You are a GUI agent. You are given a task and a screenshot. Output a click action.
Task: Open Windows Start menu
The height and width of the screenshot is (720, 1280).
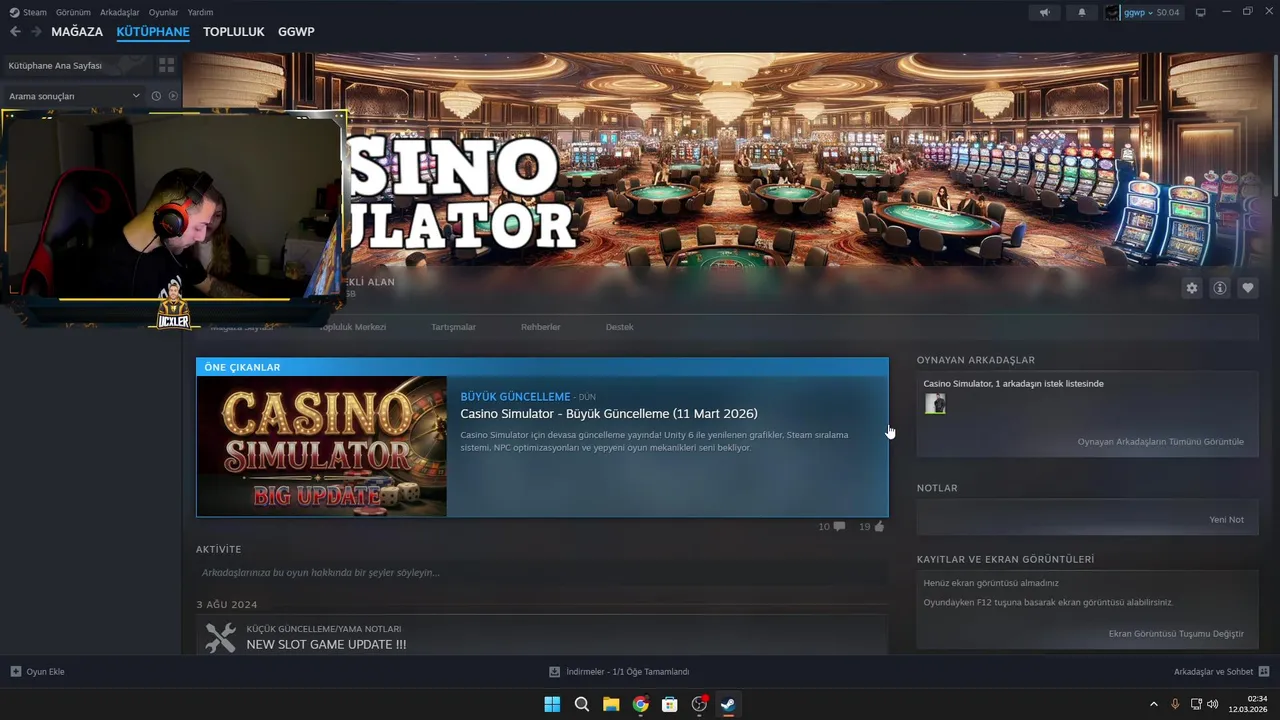[552, 704]
